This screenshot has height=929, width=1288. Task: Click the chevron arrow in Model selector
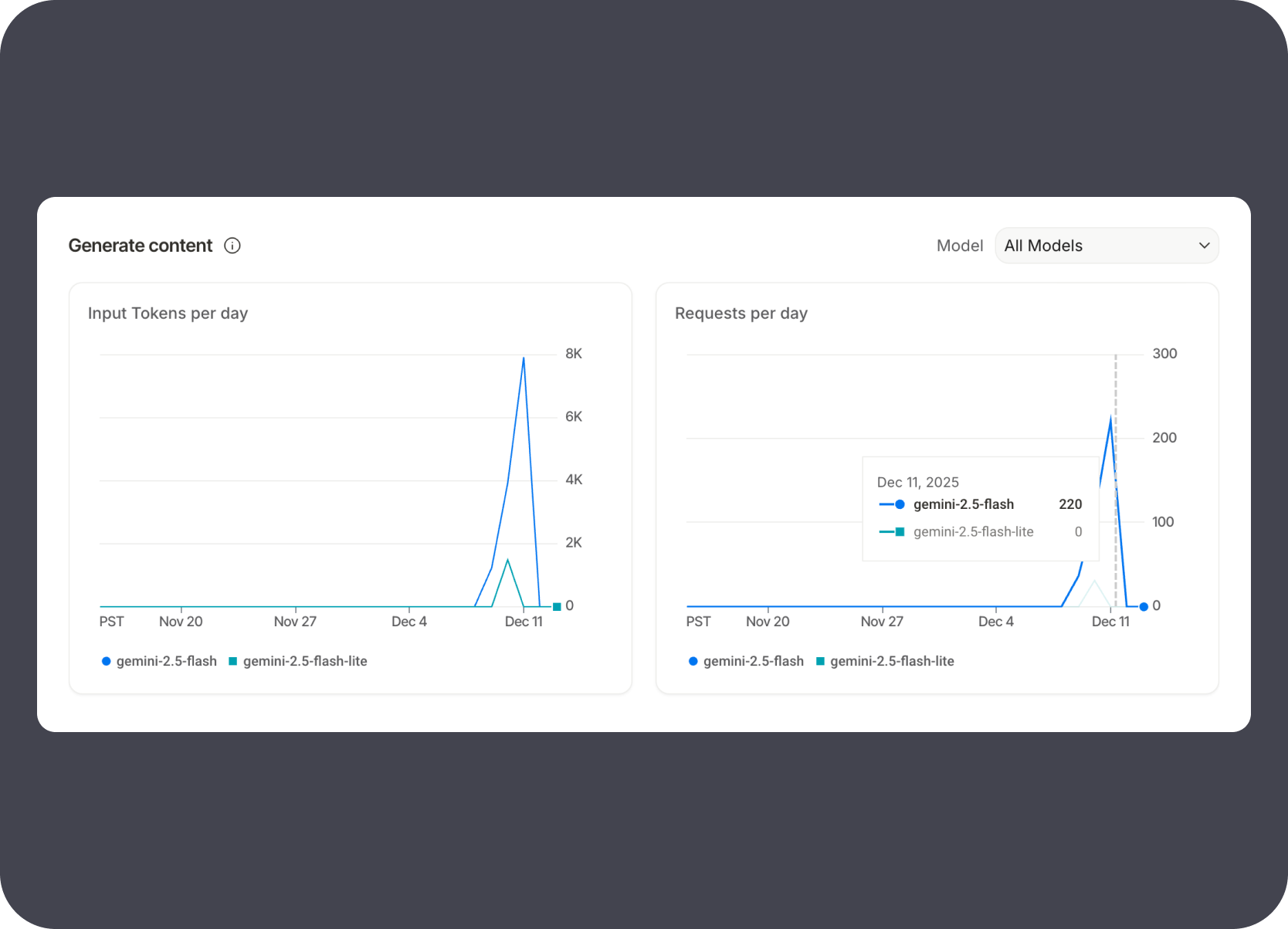[1204, 246]
